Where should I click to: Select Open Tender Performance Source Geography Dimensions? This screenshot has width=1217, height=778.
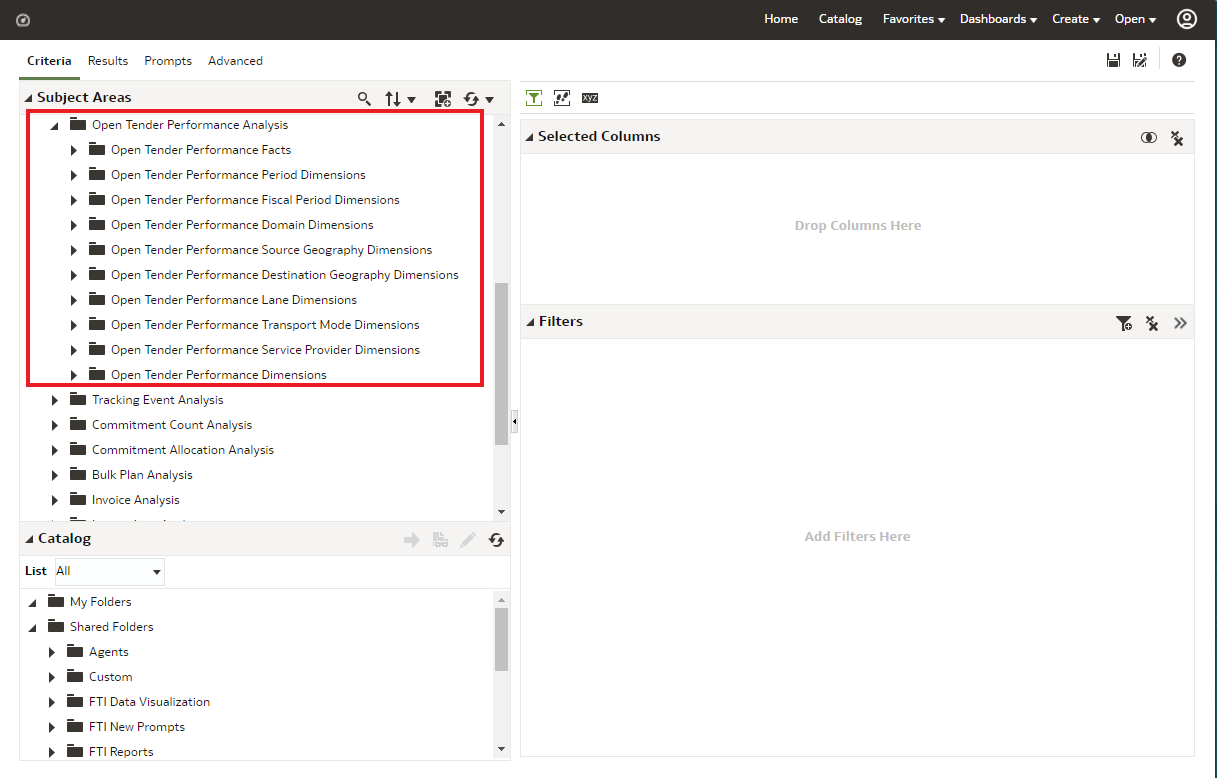coord(271,250)
